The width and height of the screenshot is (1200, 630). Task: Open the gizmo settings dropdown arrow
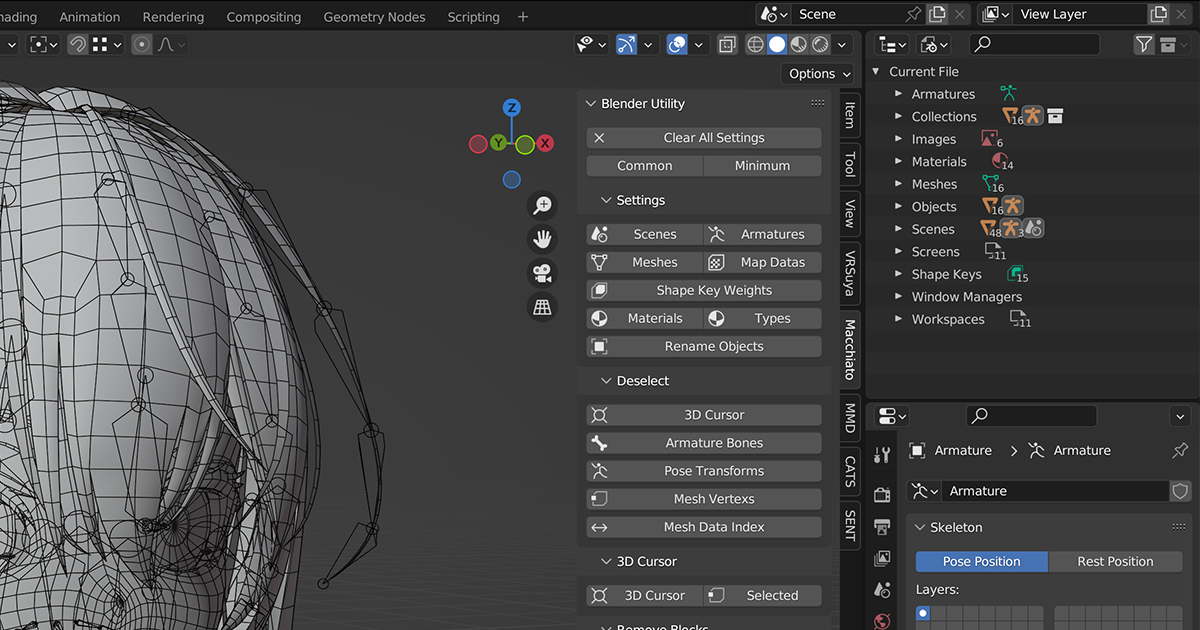(649, 44)
